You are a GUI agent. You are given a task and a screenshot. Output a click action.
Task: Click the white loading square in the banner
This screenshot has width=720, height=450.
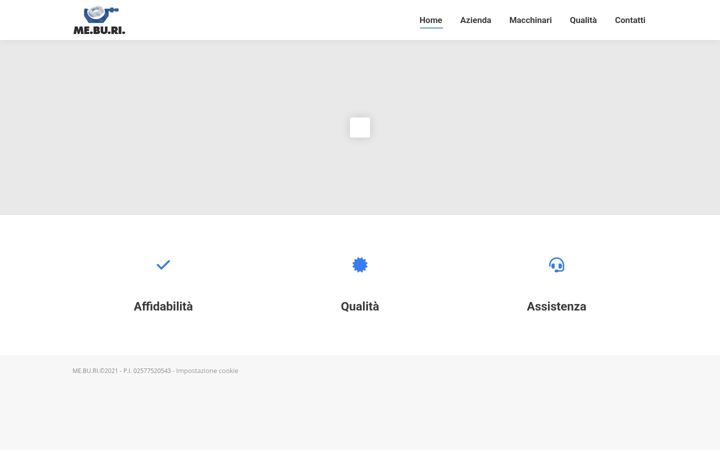pyautogui.click(x=360, y=128)
